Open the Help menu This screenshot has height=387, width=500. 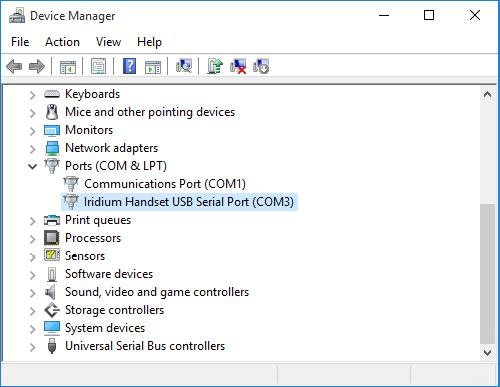point(149,42)
